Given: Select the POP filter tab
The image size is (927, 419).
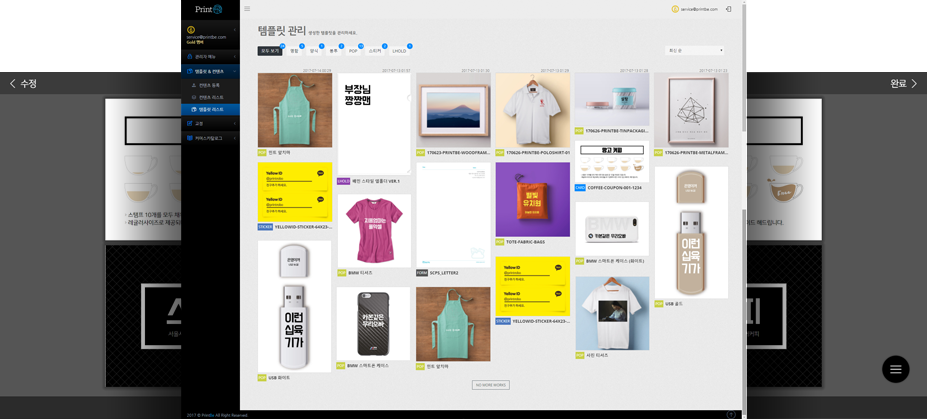Looking at the screenshot, I should [353, 51].
